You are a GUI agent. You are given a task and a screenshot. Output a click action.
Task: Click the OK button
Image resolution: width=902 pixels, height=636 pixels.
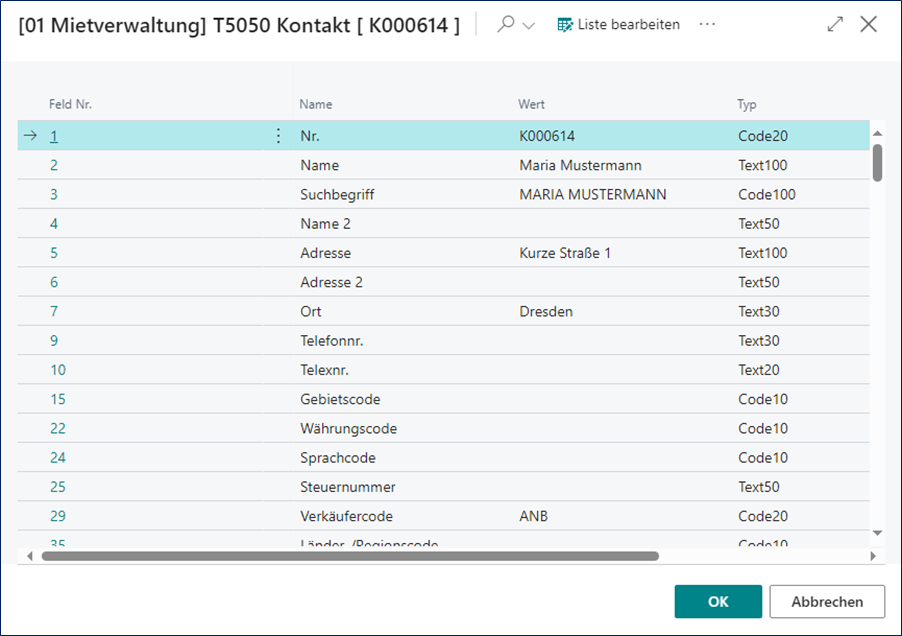(x=718, y=602)
